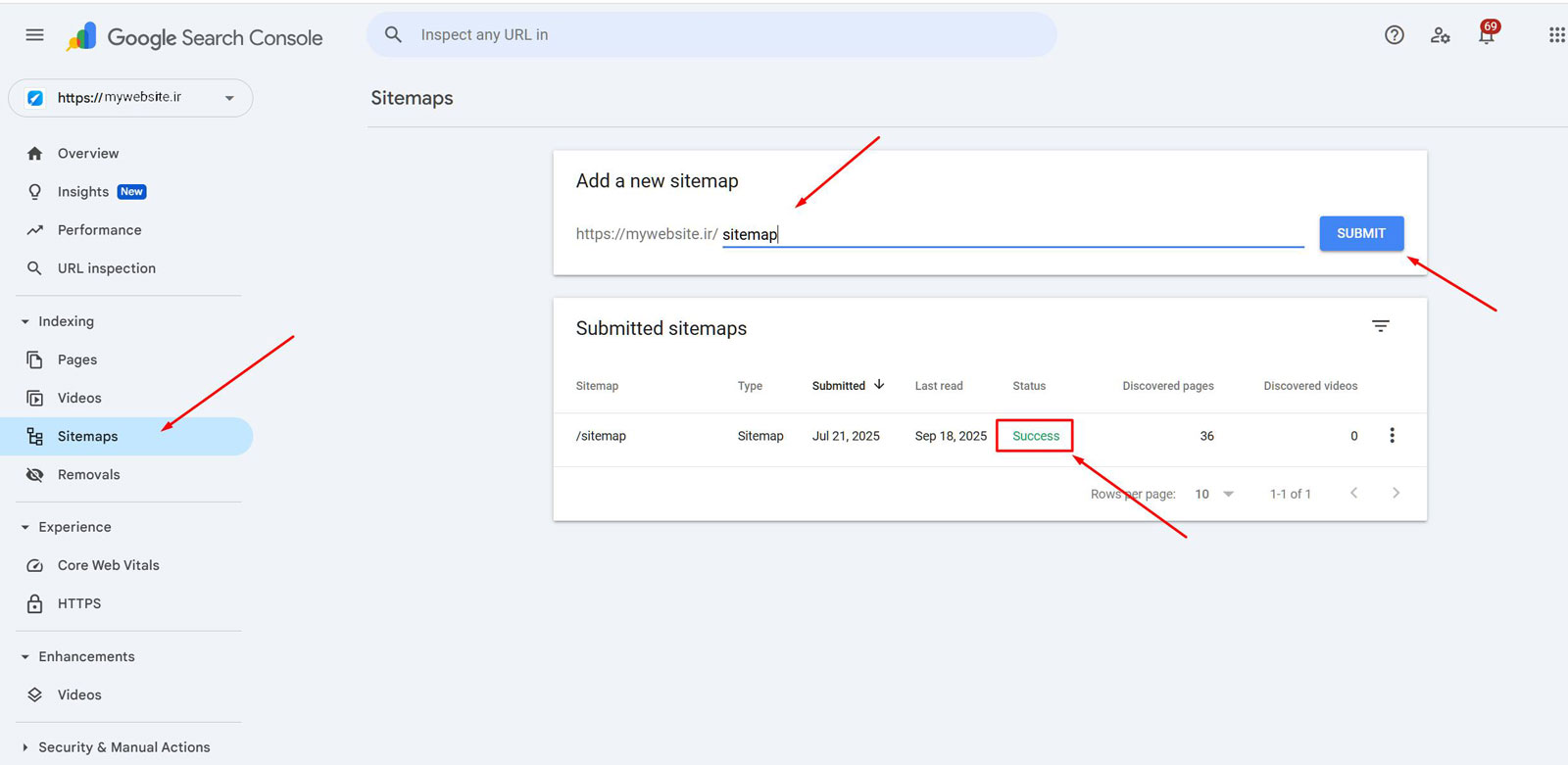Image resolution: width=1568 pixels, height=765 pixels.
Task: Click the Help question mark icon
Action: coord(1394,35)
